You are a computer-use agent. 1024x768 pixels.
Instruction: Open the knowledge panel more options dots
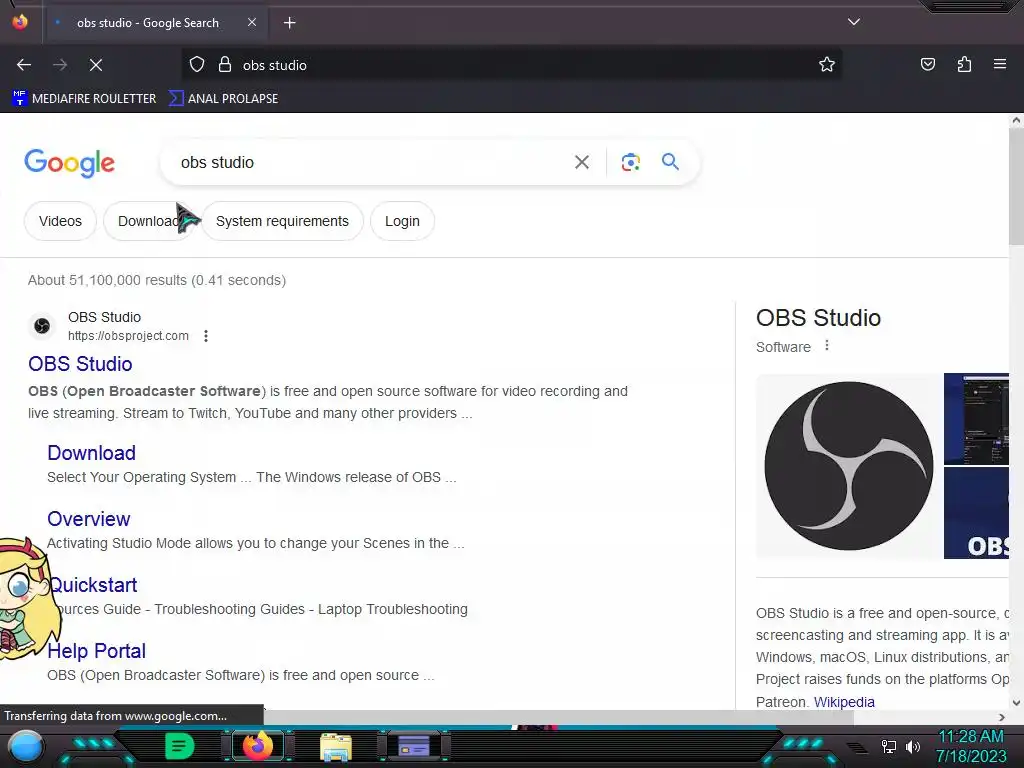827,345
